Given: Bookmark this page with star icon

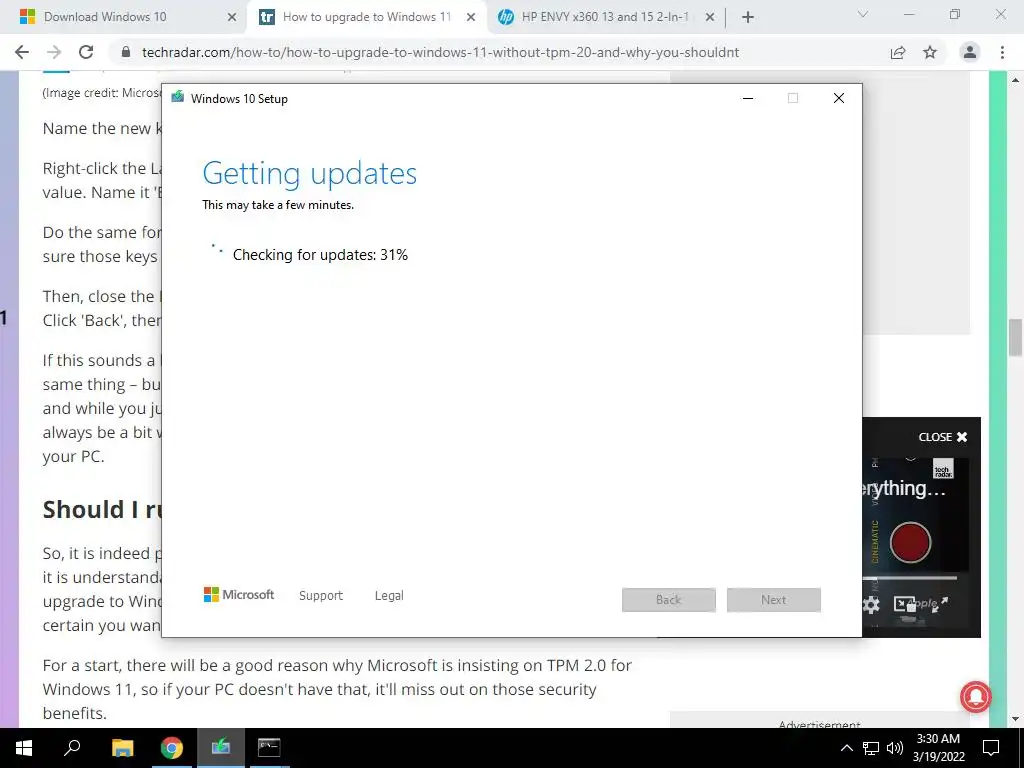Looking at the screenshot, I should tap(930, 52).
